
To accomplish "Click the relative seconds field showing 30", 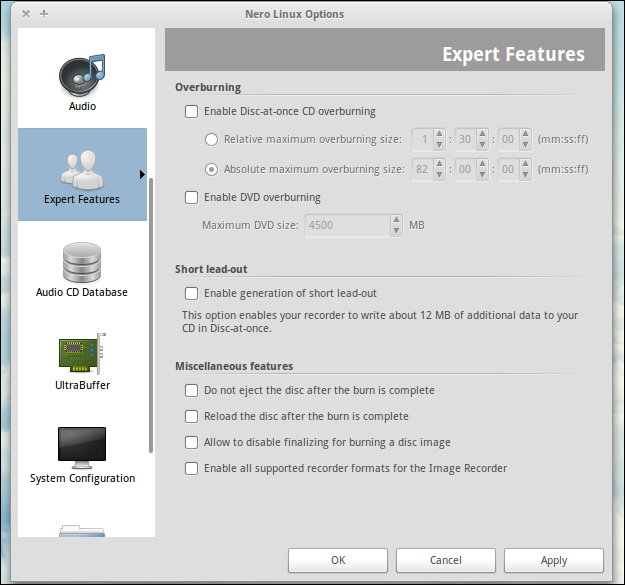I will point(466,139).
